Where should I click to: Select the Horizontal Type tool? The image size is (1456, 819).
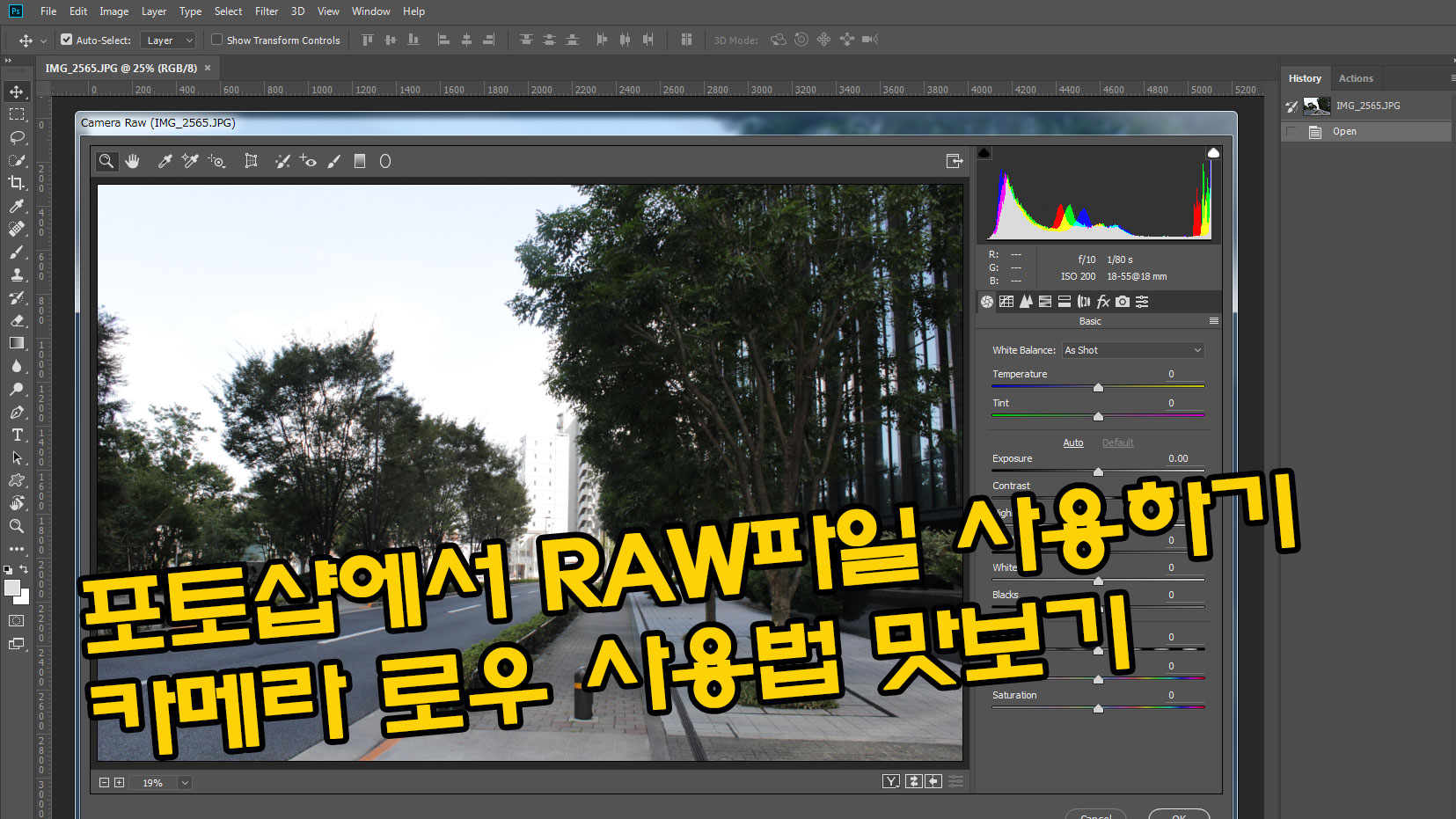coord(17,435)
